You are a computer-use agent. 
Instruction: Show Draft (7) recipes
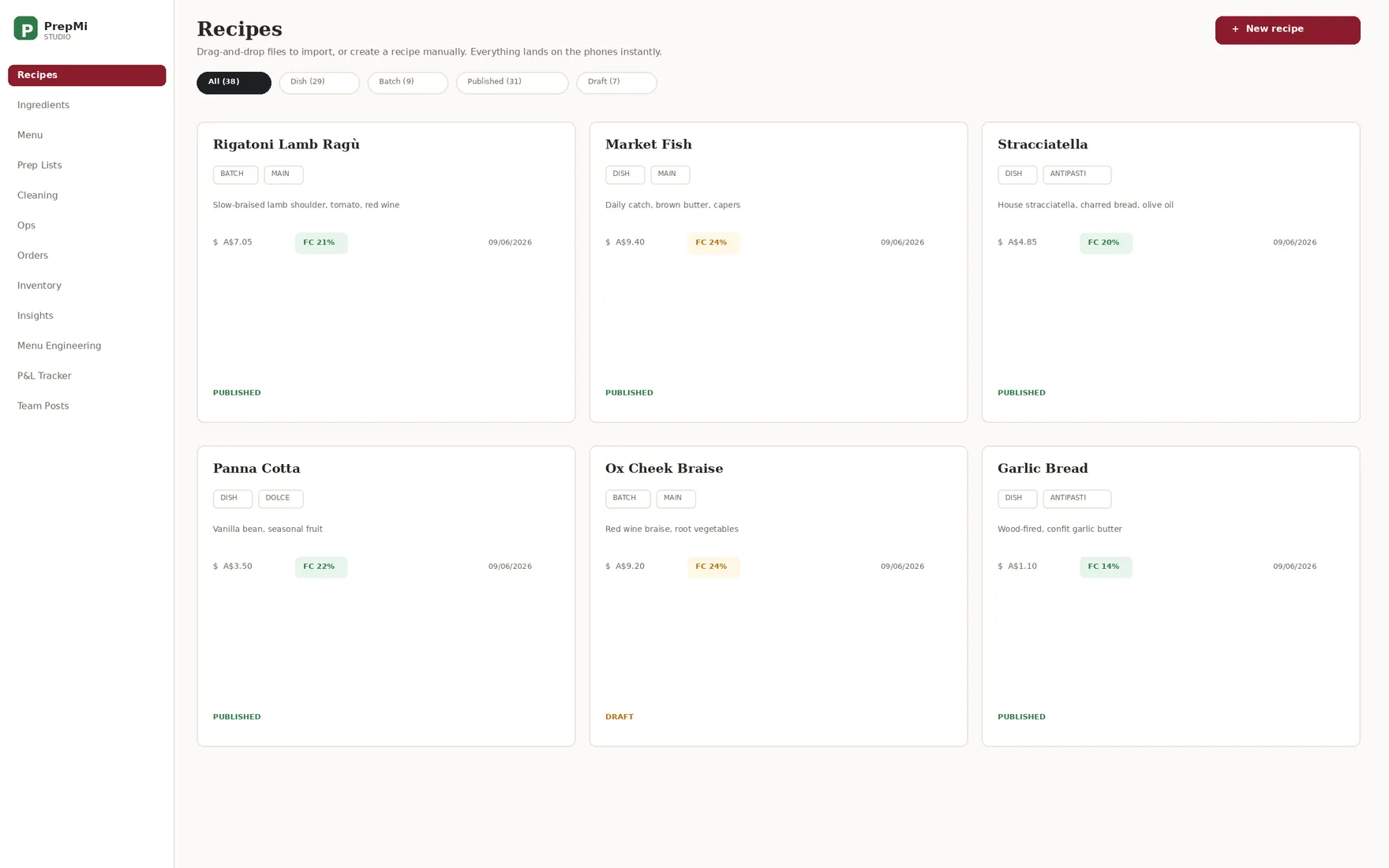[616, 82]
